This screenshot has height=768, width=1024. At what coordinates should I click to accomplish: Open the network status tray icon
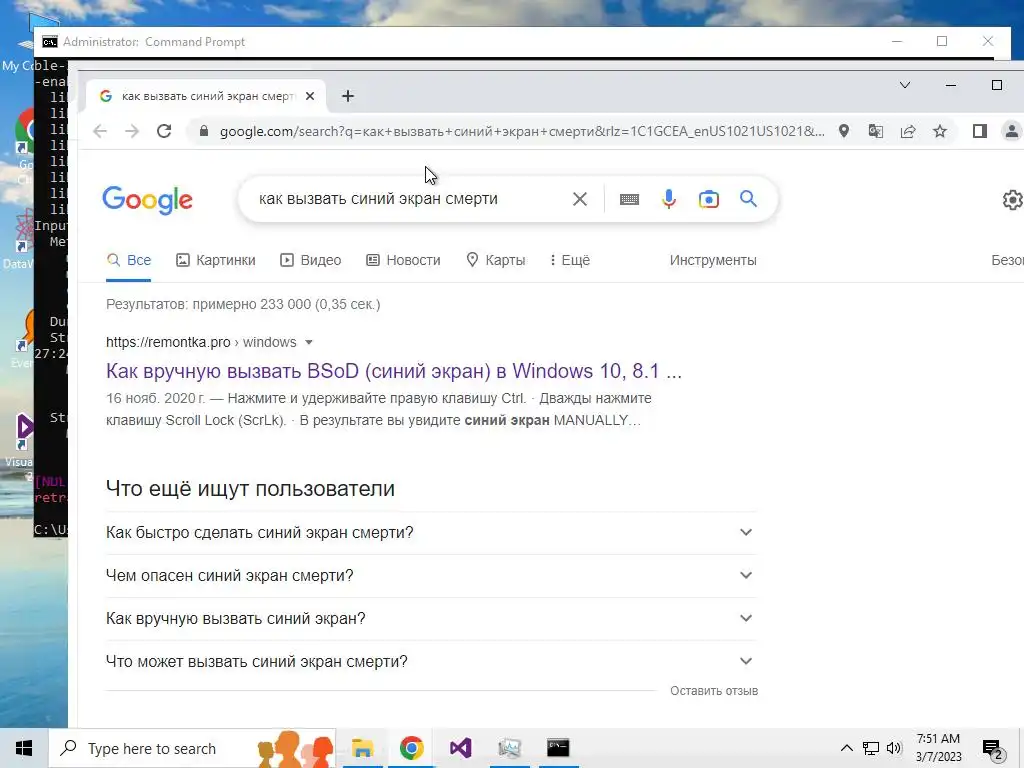871,748
